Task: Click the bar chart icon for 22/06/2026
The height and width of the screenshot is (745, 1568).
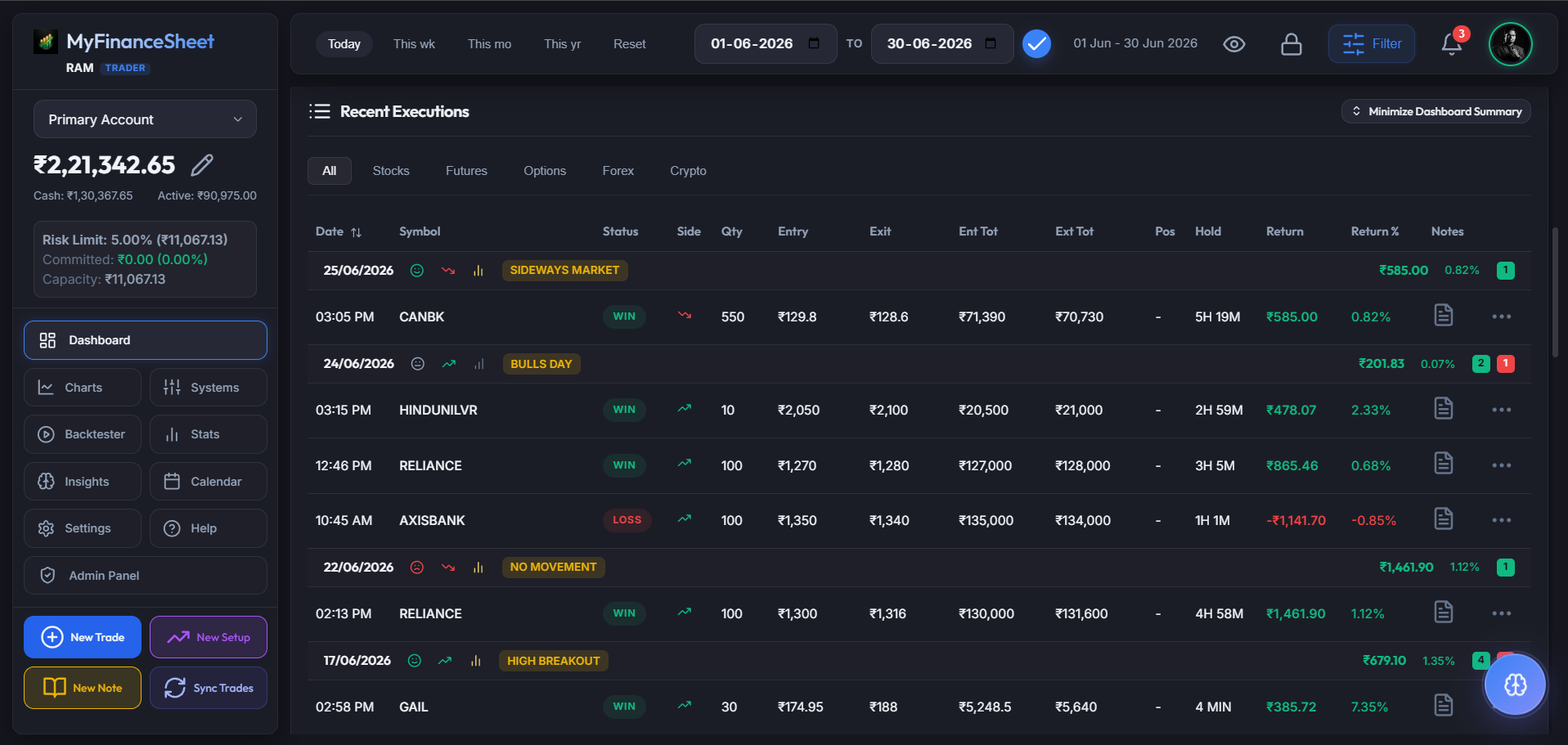Action: (x=478, y=568)
